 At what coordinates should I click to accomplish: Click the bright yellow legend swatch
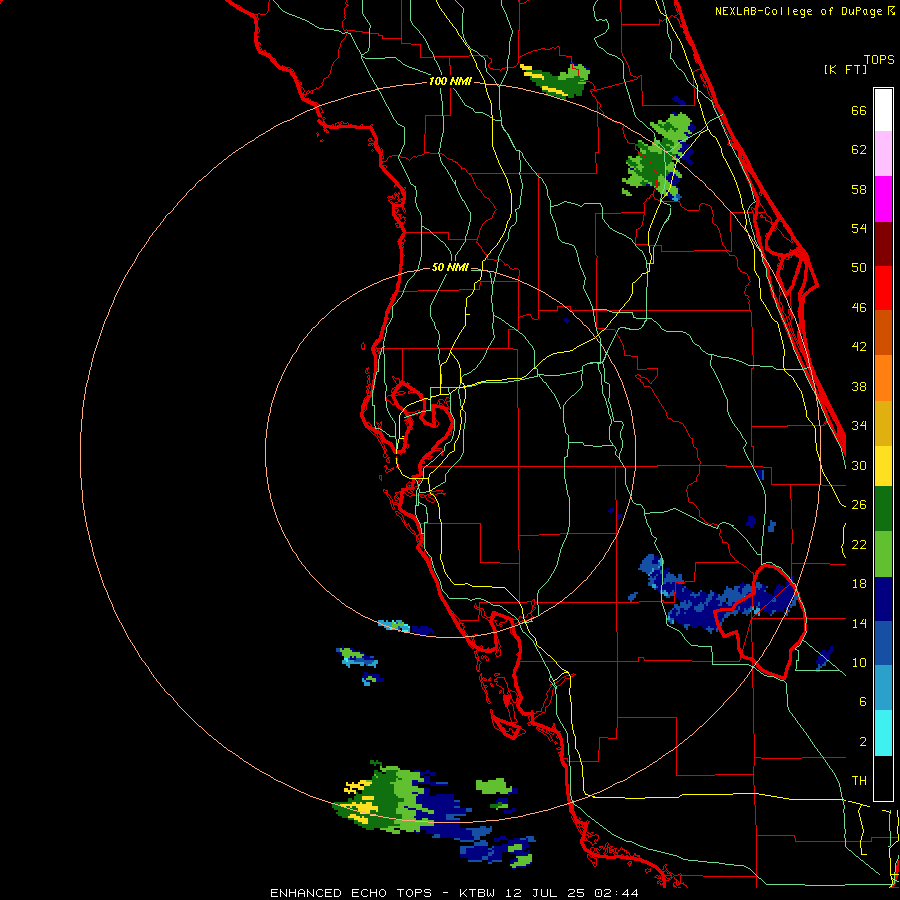pyautogui.click(x=883, y=466)
